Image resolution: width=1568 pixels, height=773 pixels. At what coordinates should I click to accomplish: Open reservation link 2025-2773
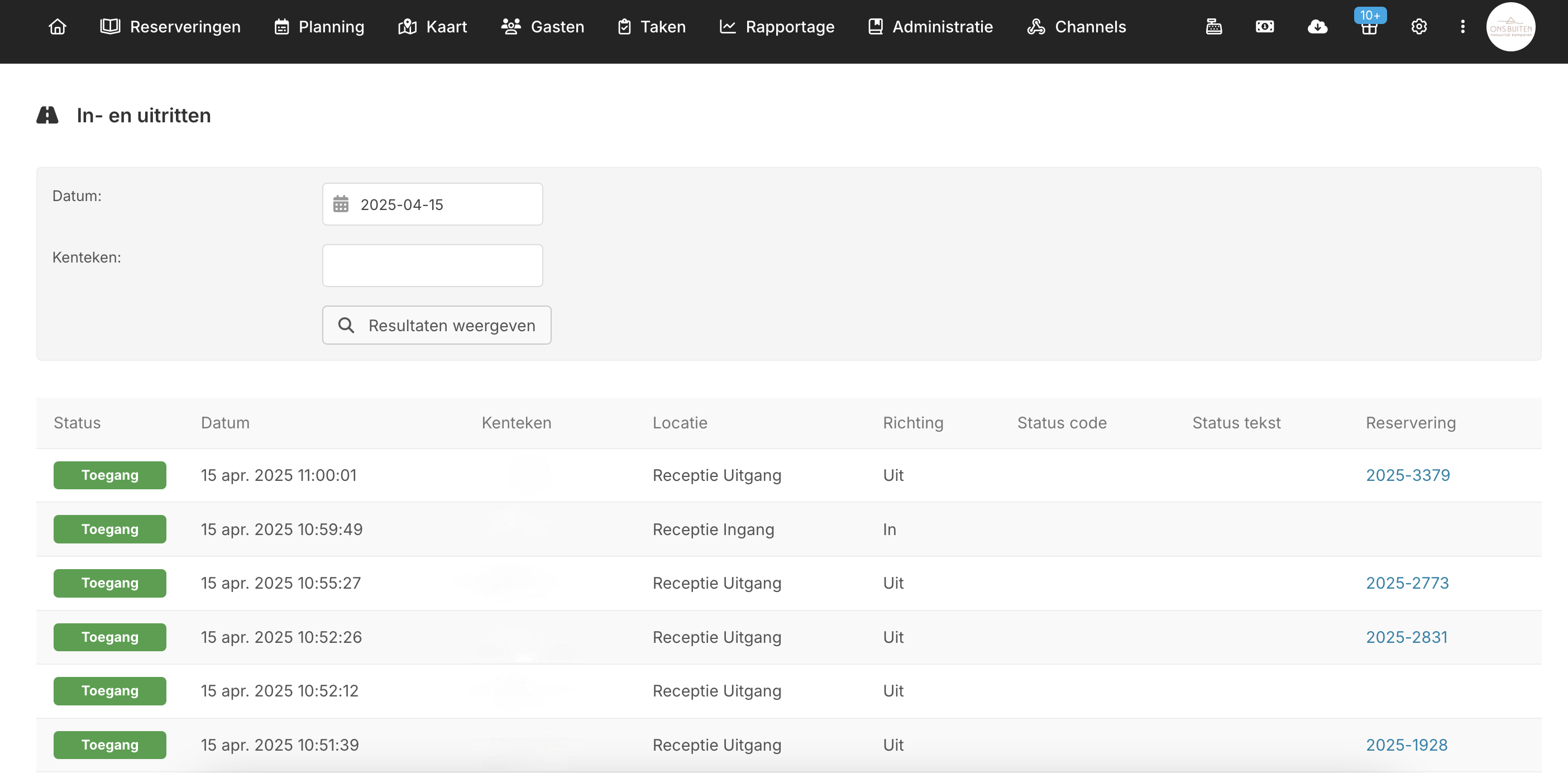pos(1407,583)
